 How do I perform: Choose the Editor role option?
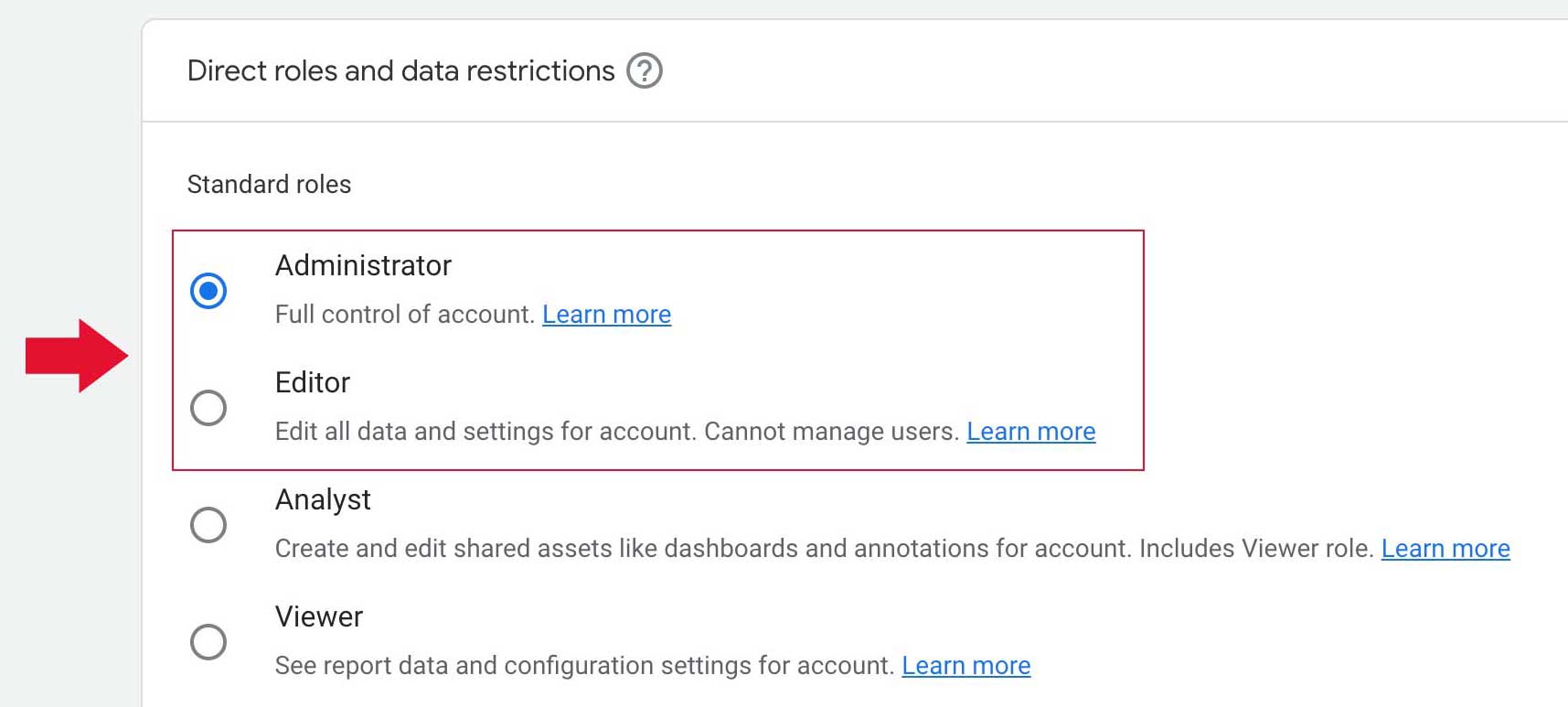209,408
